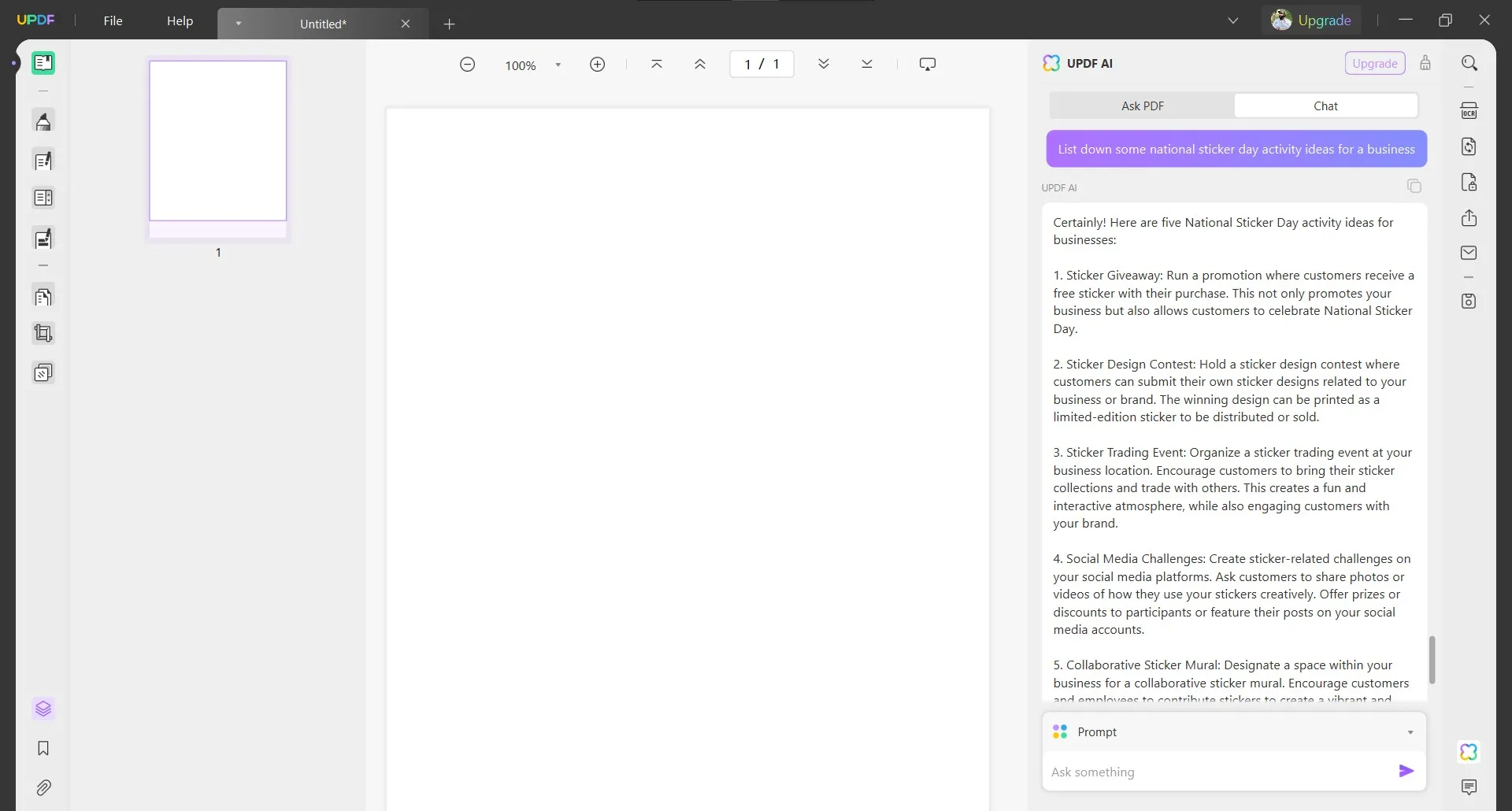Open the Help menu

[x=180, y=20]
